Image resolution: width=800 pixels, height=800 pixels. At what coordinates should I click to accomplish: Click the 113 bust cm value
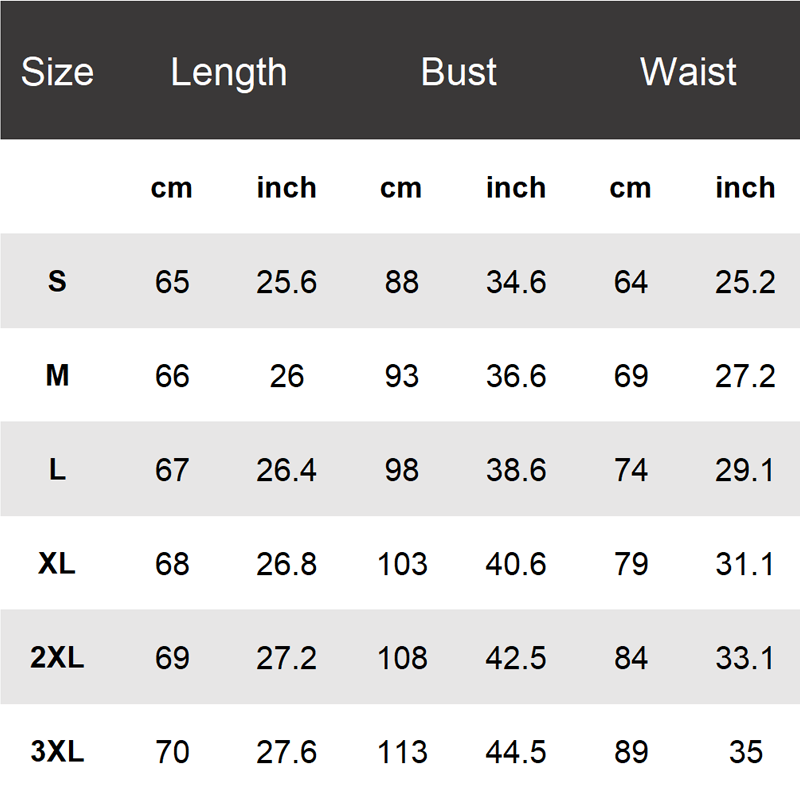[x=402, y=752]
